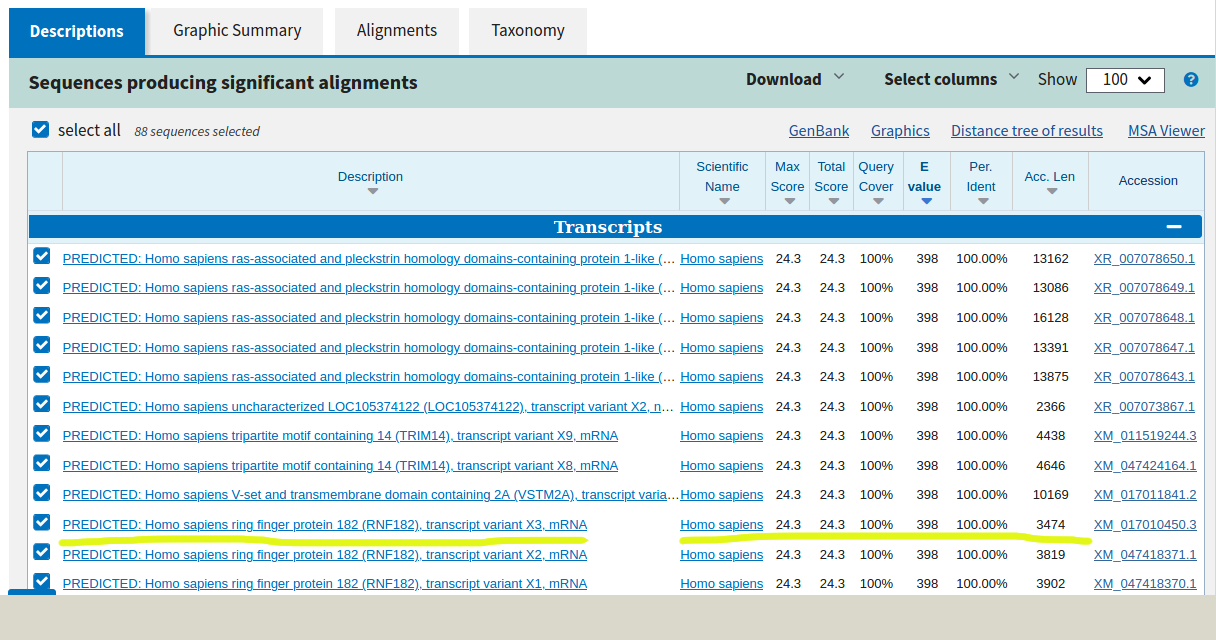This screenshot has width=1216, height=640.
Task: Toggle the select all checkbox
Action: click(41, 130)
